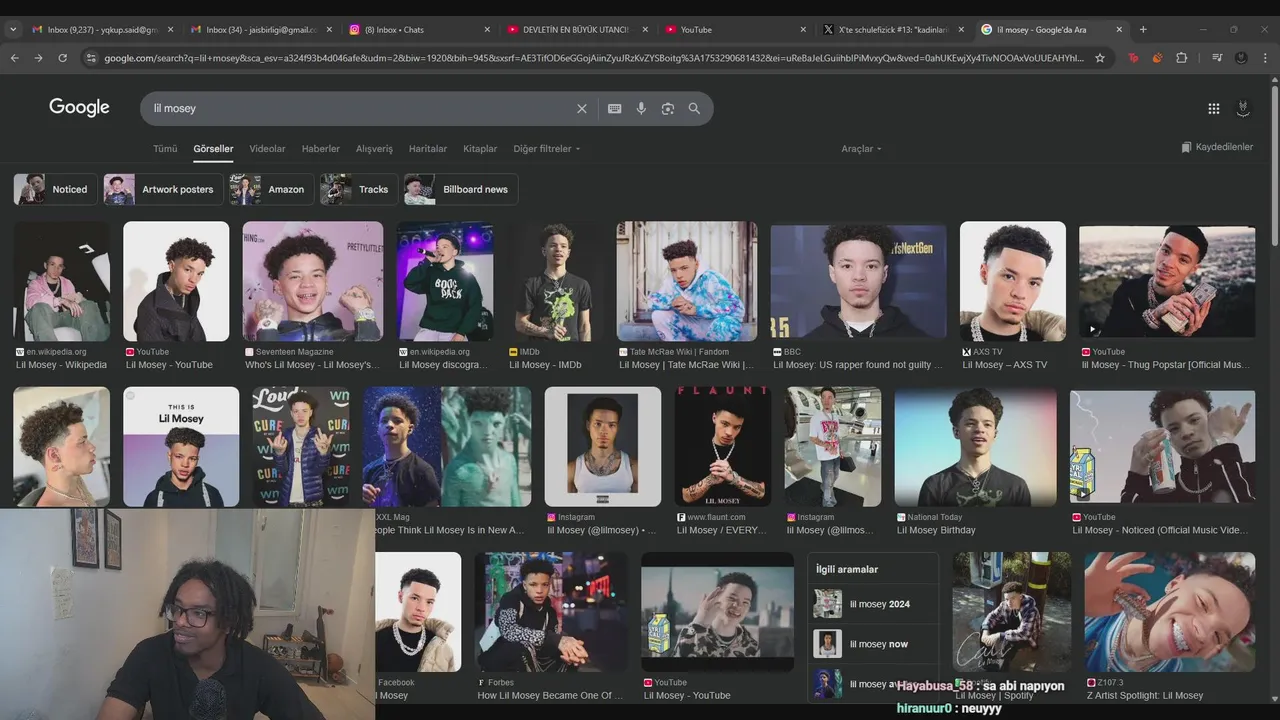Screen dimensions: 1280x720
Task: Go back to previous page
Action: pos(14,58)
